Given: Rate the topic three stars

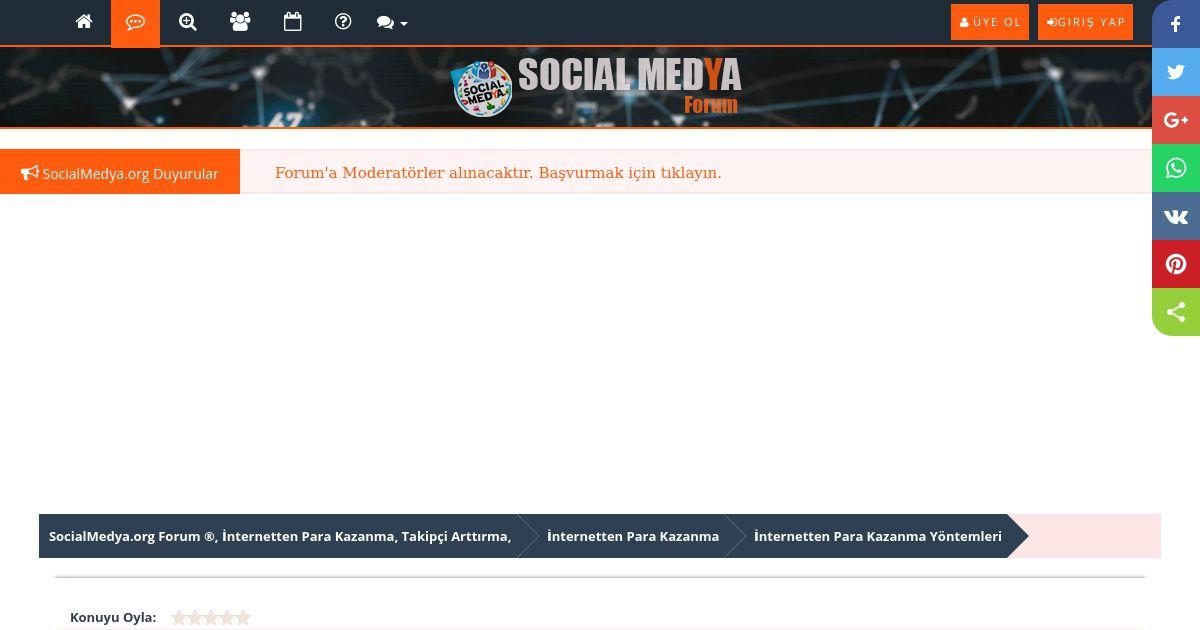Looking at the screenshot, I should pos(211,618).
